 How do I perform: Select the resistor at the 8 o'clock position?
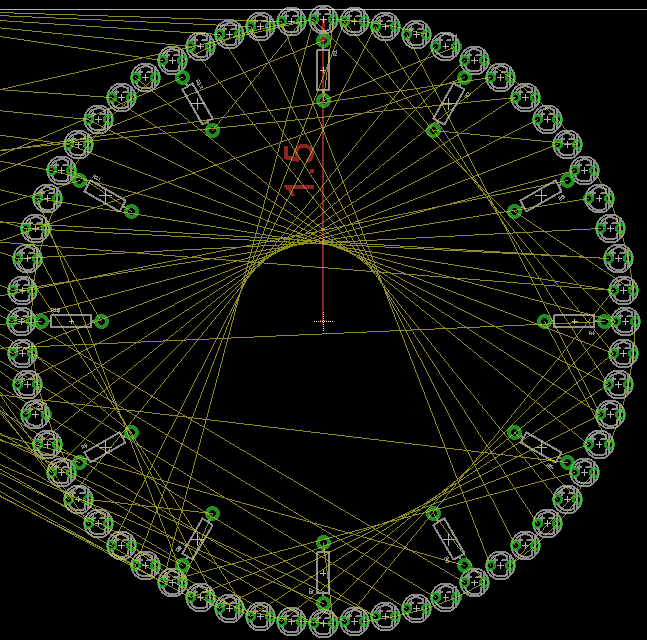105,447
